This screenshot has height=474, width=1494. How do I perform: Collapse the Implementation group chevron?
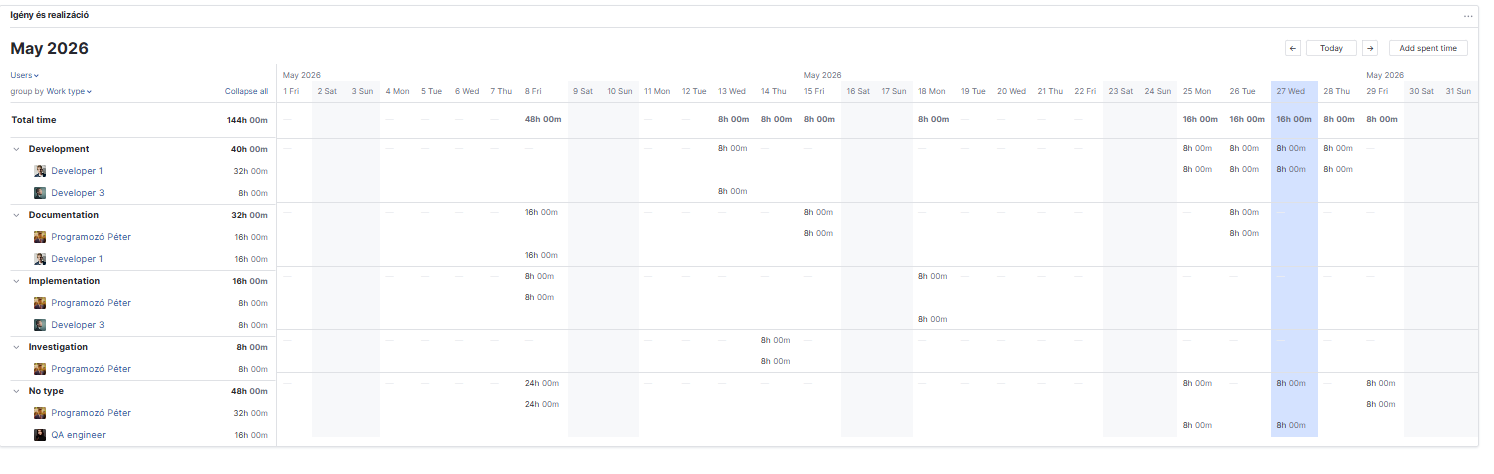point(16,281)
